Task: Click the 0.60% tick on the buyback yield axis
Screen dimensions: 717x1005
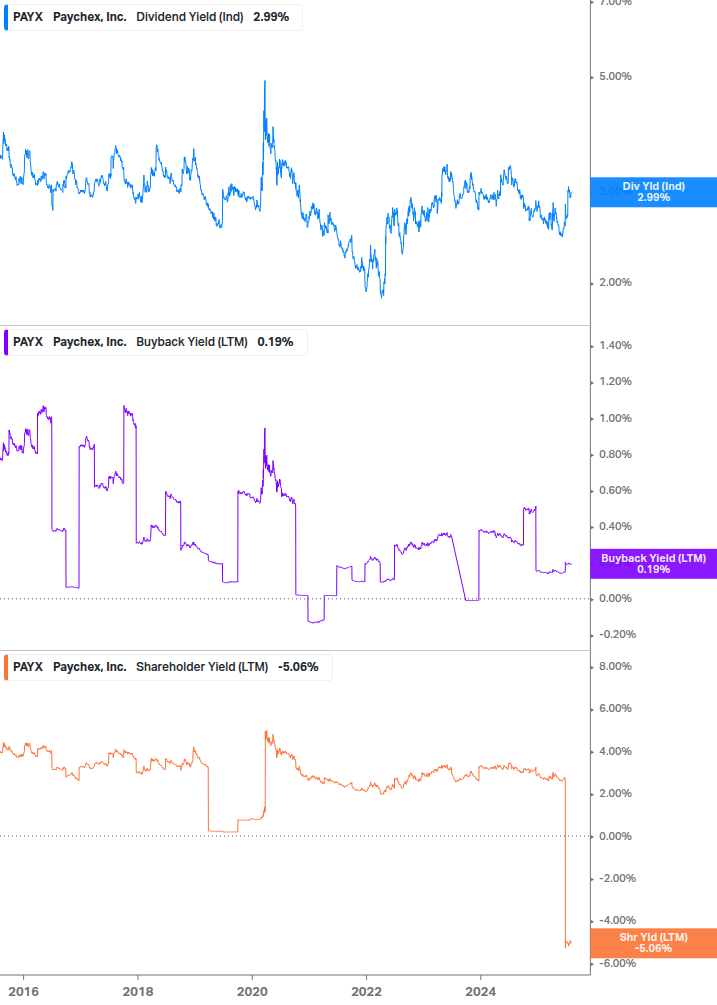Action: (615, 490)
